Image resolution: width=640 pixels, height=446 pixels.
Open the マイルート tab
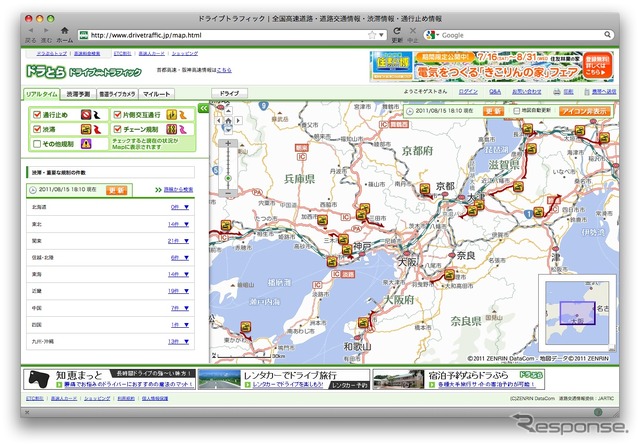tap(156, 94)
